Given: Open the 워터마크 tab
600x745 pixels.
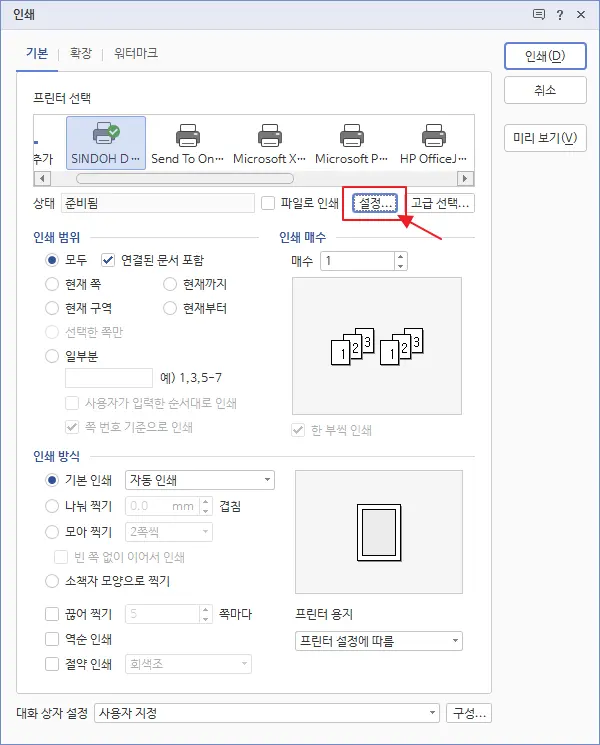Looking at the screenshot, I should (x=136, y=53).
